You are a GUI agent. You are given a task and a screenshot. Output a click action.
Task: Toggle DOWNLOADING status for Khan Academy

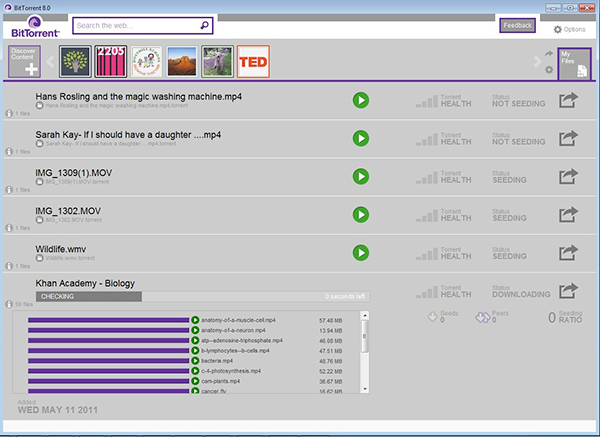pyautogui.click(x=521, y=291)
